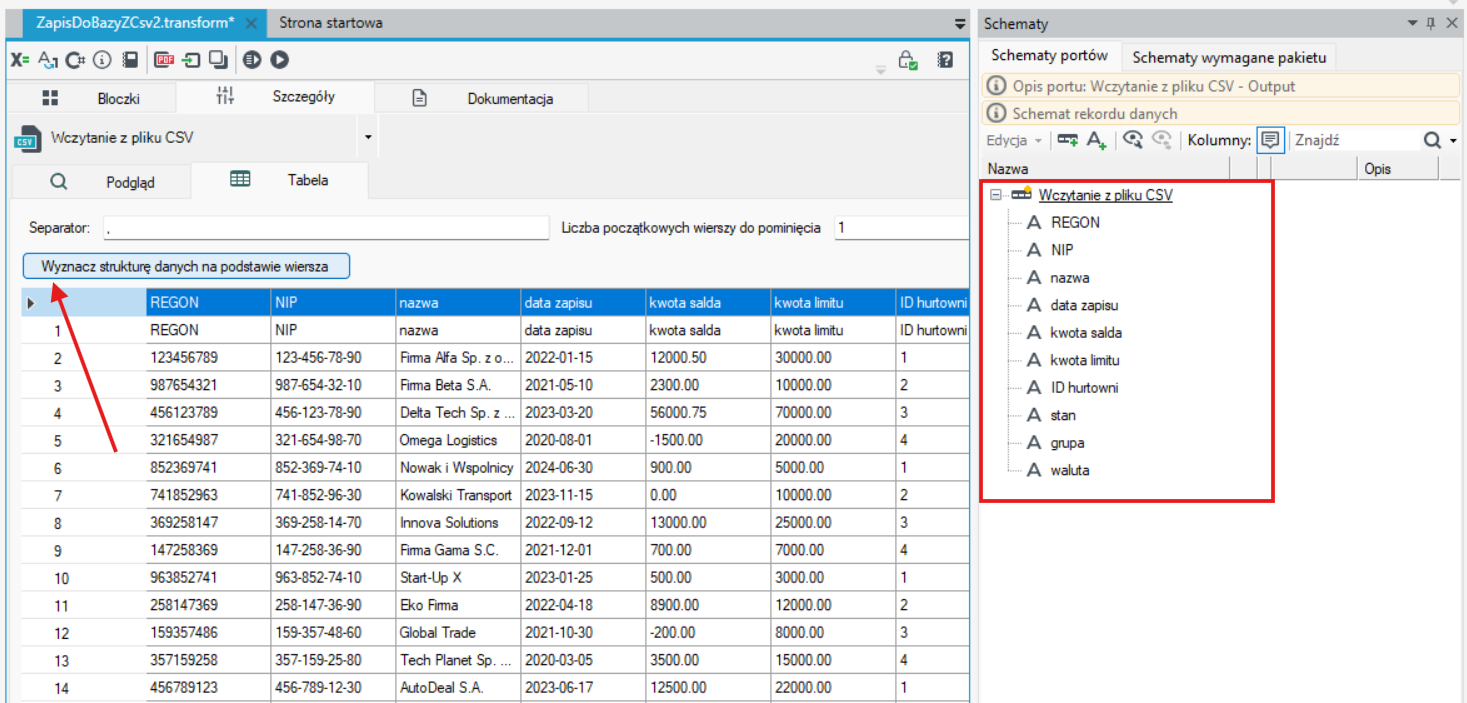The width and height of the screenshot is (1467, 703).
Task: Pin the Schematy panel
Action: [1431, 23]
